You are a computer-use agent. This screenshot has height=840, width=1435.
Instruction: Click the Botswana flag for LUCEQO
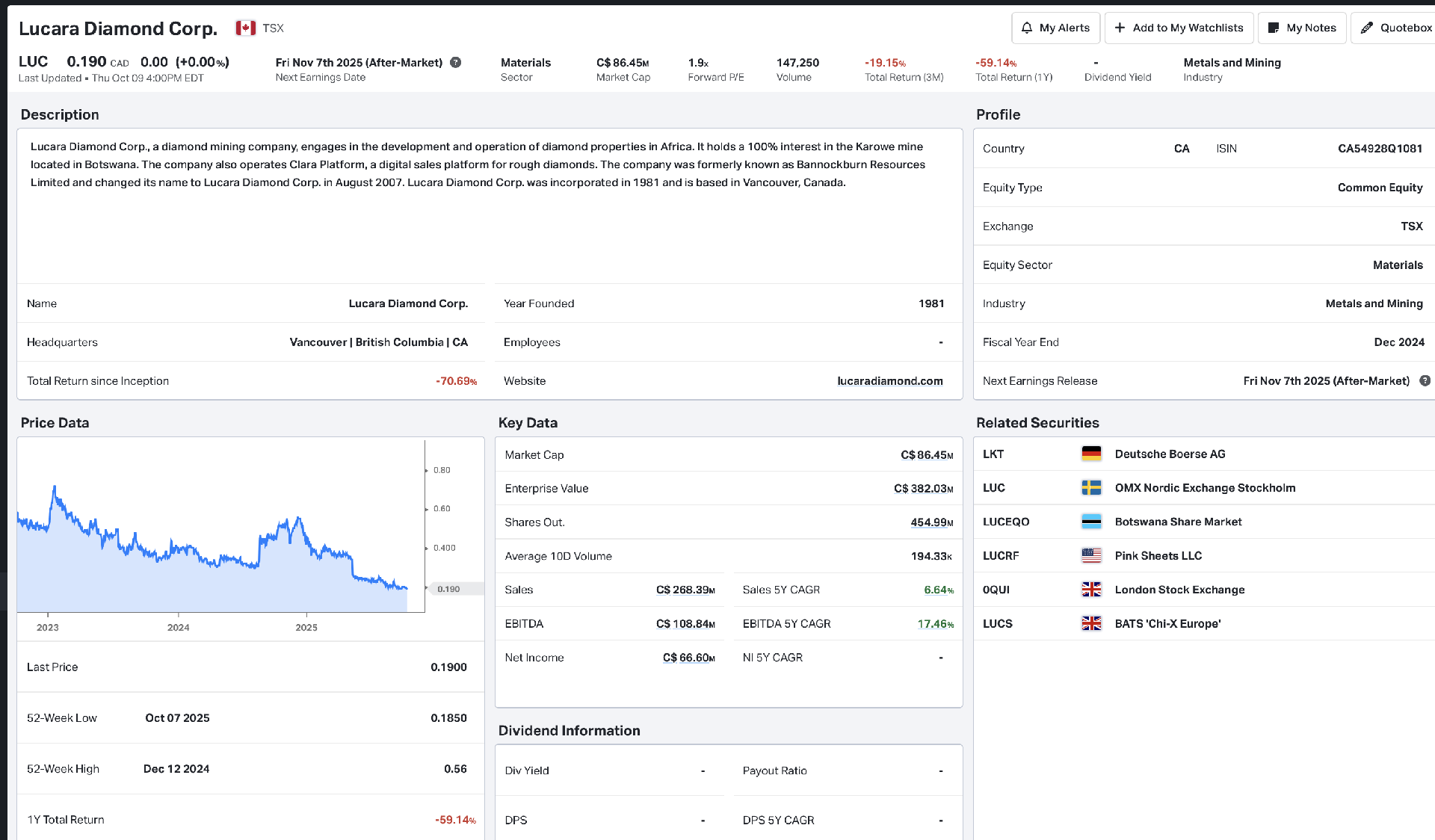[1091, 522]
